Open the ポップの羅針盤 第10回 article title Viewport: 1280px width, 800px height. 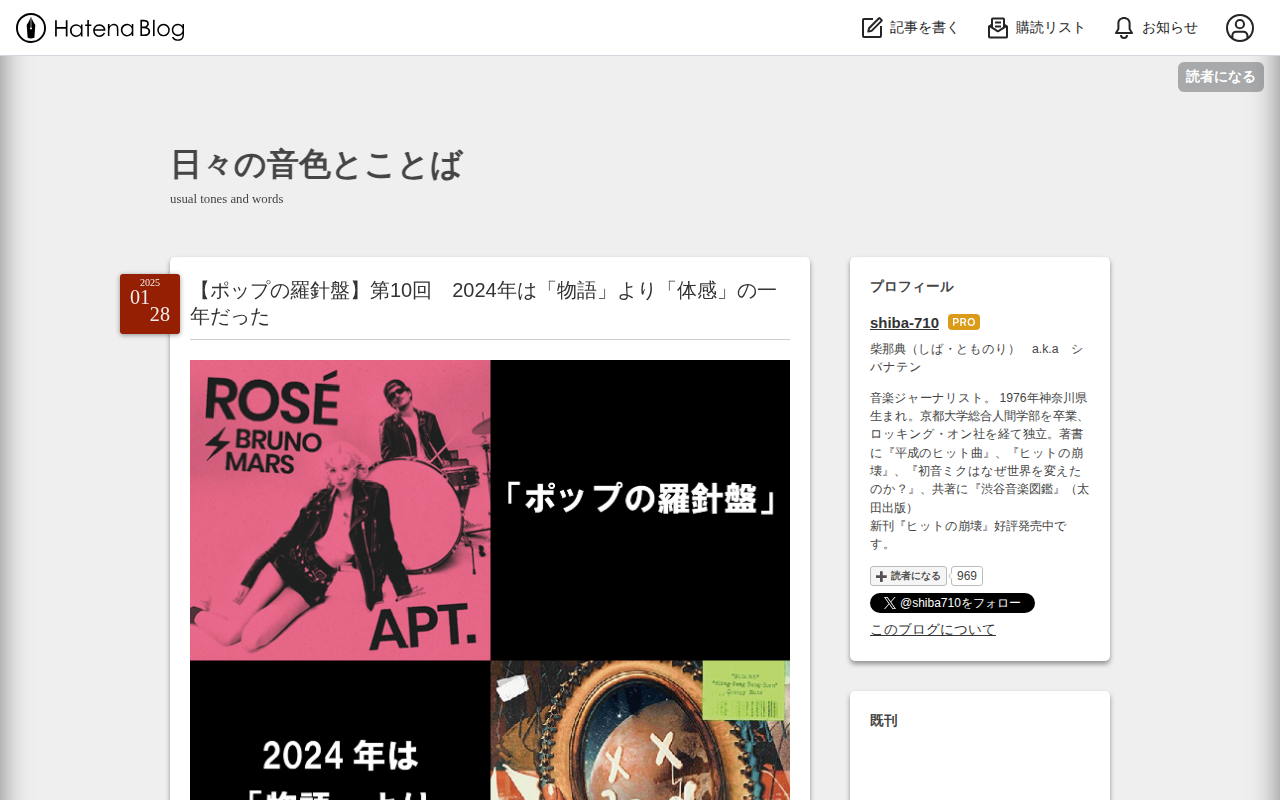(x=483, y=303)
